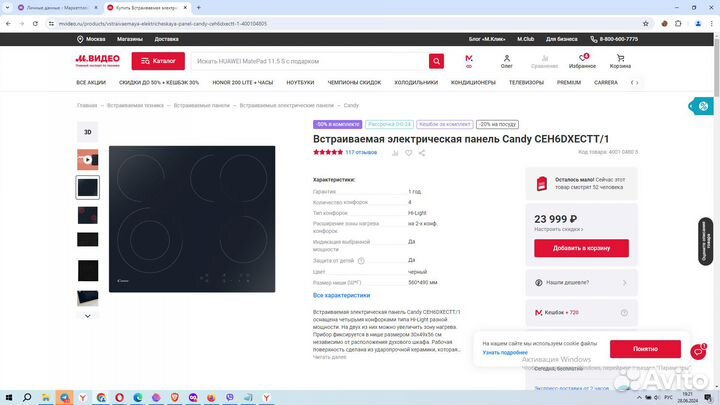
Task: Open Все характеристики link
Action: click(x=341, y=295)
